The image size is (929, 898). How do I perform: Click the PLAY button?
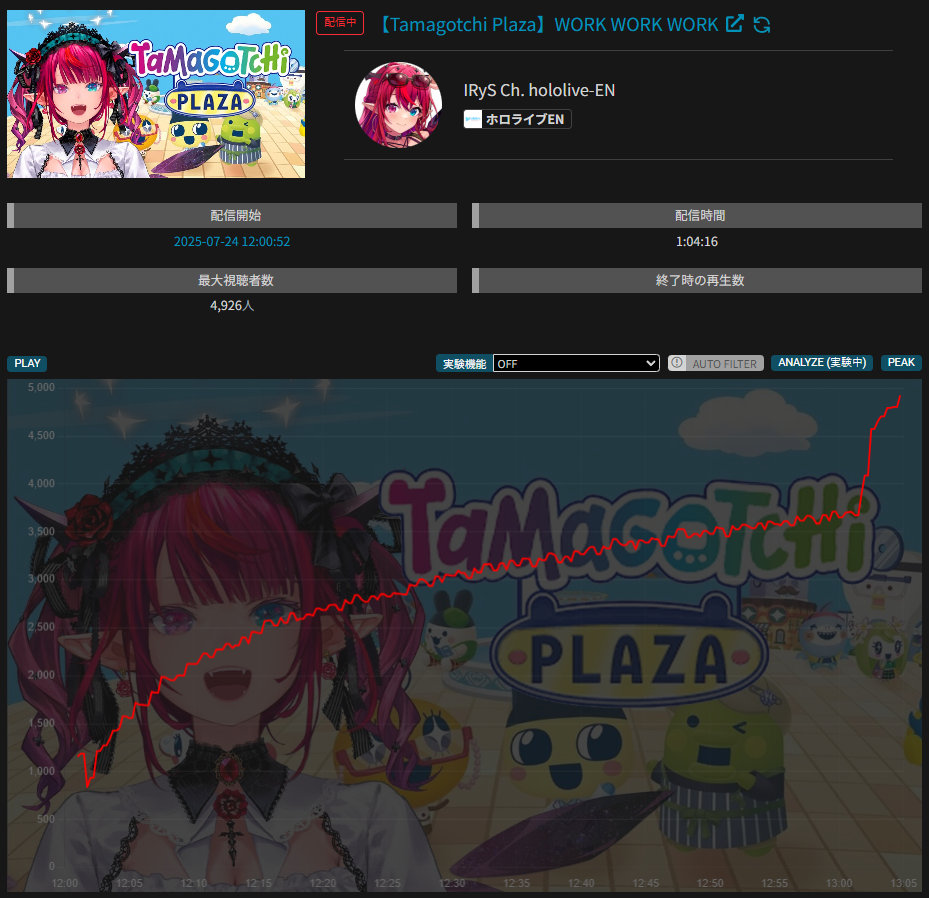click(x=27, y=363)
